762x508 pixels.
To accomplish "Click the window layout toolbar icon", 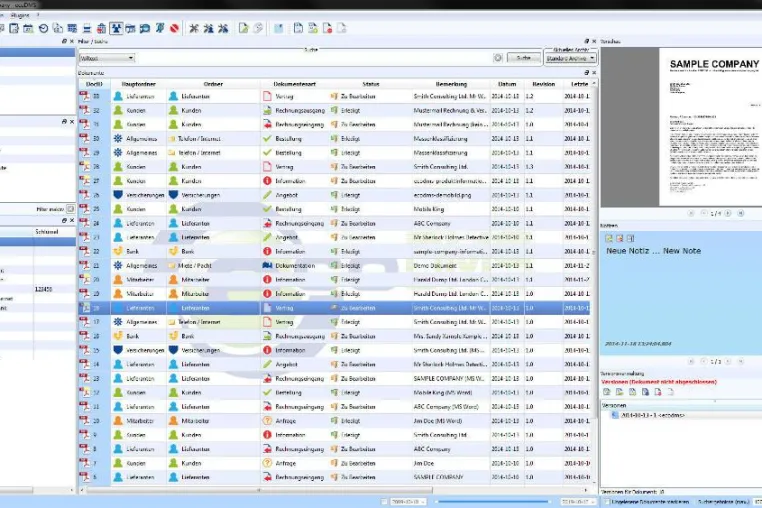I will [x=130, y=28].
